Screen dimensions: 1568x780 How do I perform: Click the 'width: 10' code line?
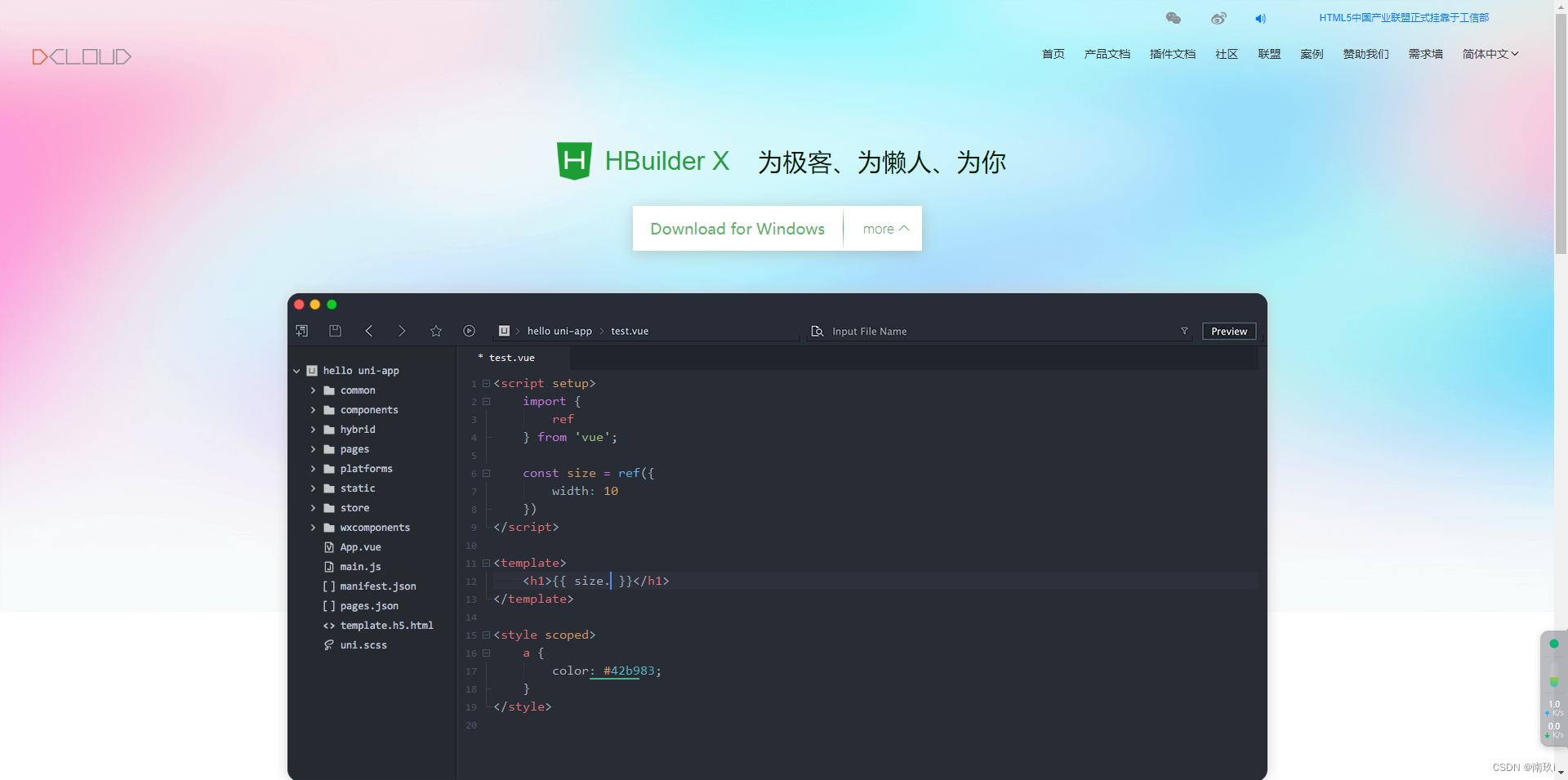[585, 491]
